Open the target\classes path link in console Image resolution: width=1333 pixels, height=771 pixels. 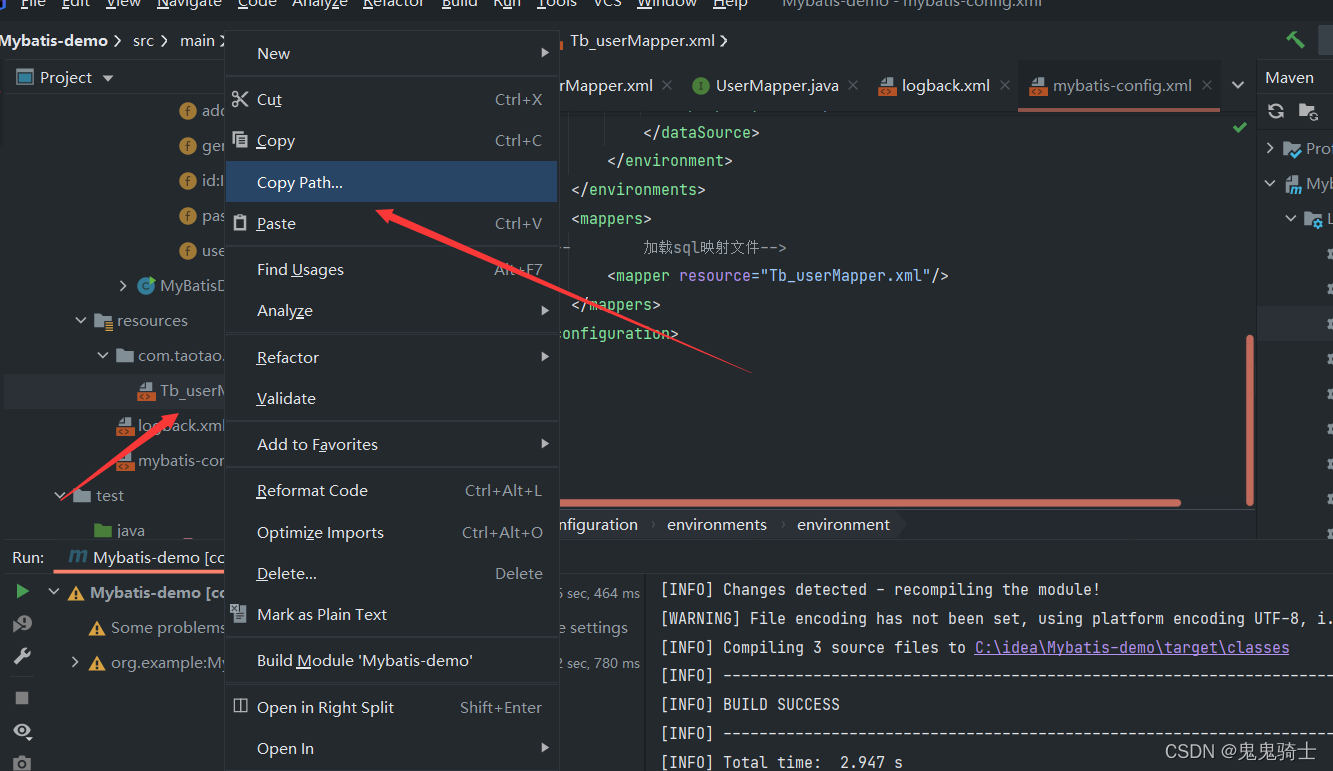point(1131,648)
